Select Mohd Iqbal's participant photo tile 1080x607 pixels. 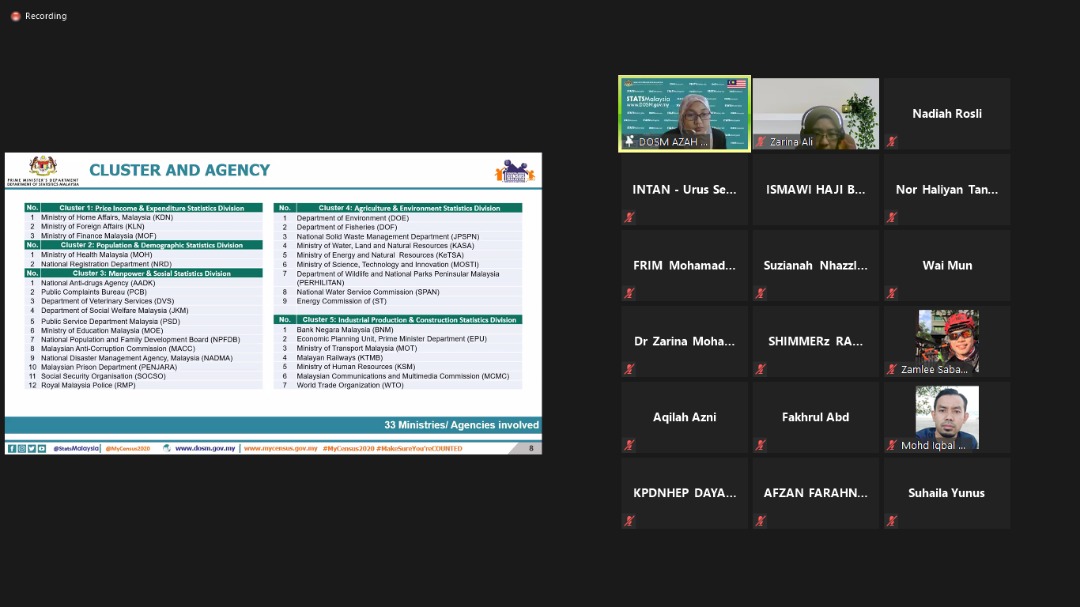pos(946,416)
